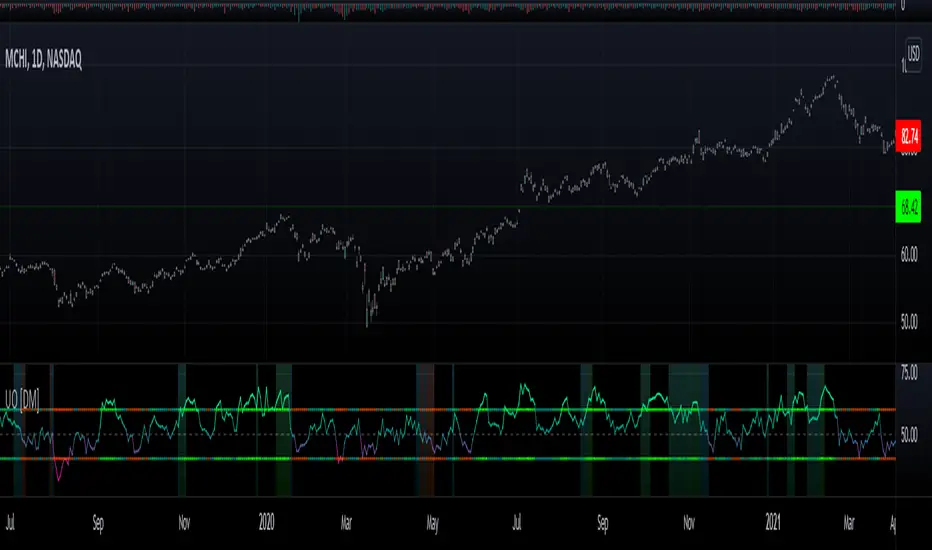Image resolution: width=932 pixels, height=550 pixels.
Task: Click the highest price peak in early 2021
Action: pos(831,78)
